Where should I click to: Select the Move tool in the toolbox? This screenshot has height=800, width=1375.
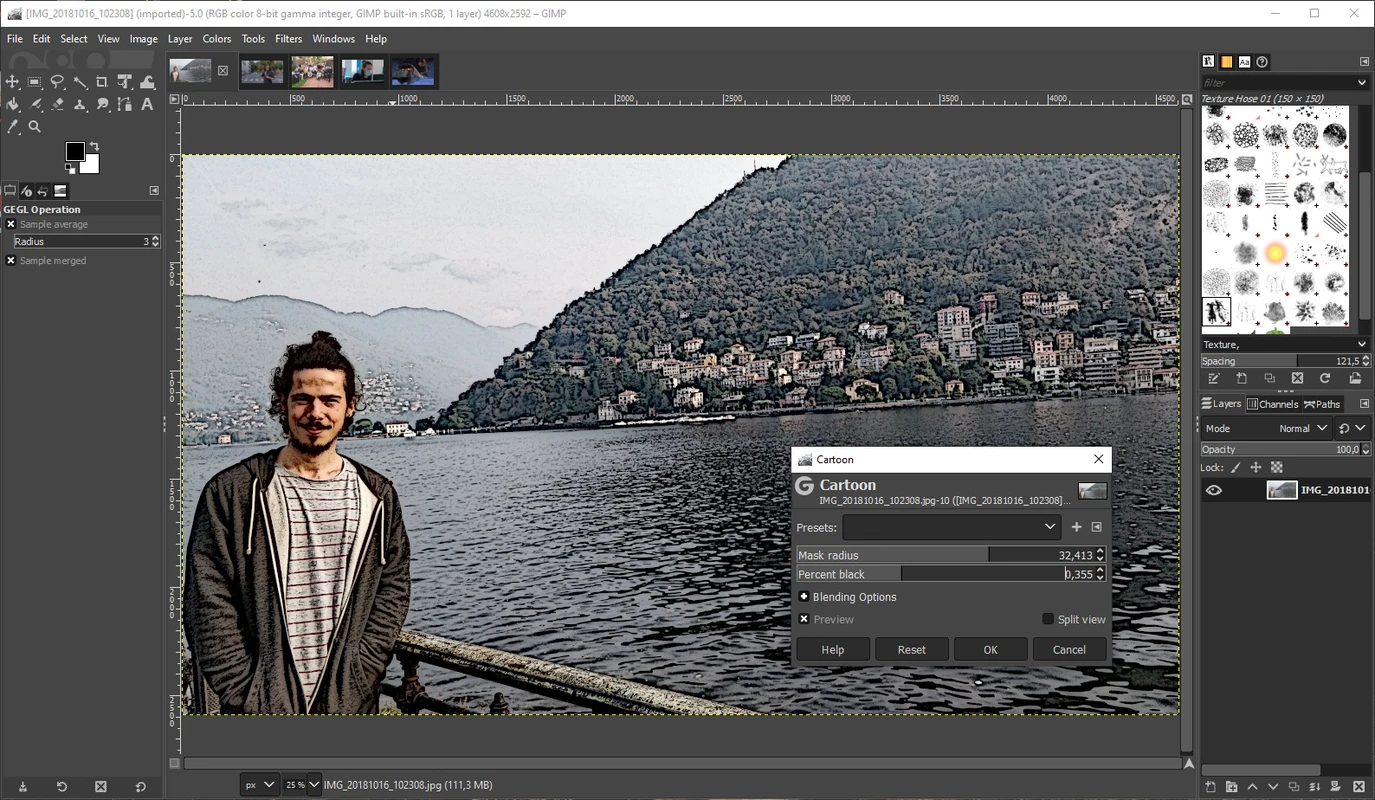point(13,82)
